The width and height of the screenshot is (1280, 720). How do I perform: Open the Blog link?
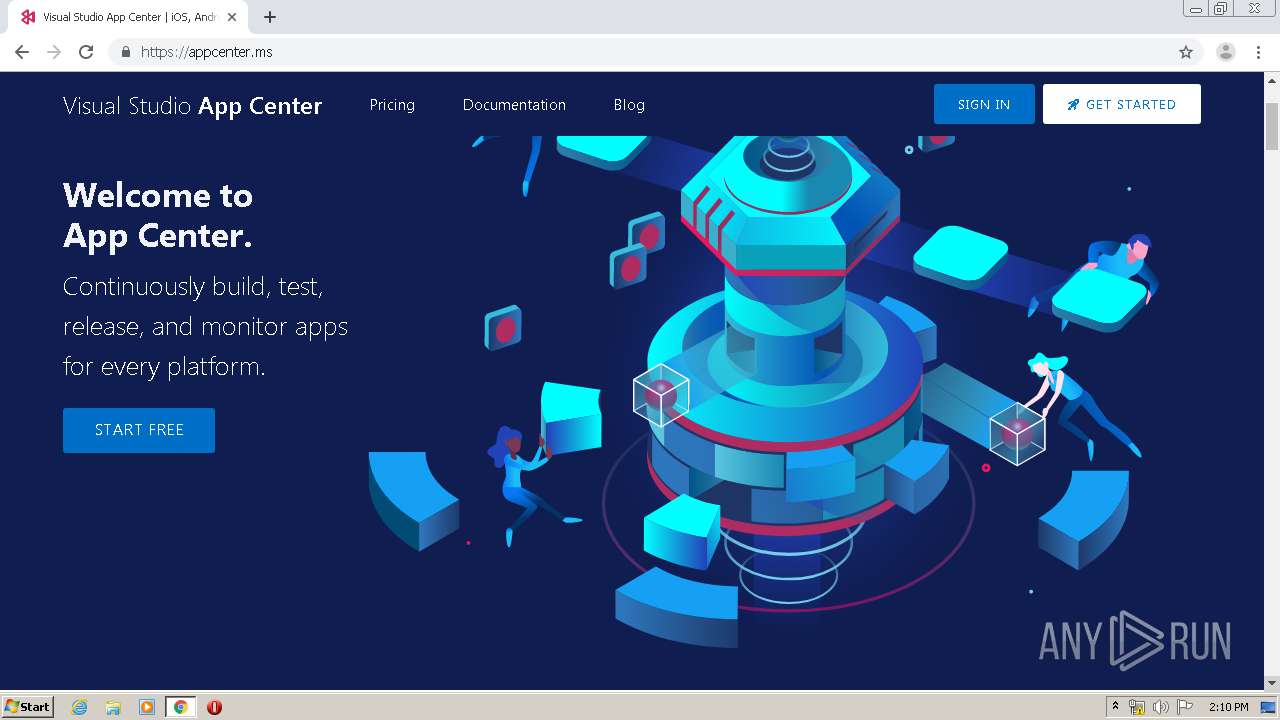(629, 105)
